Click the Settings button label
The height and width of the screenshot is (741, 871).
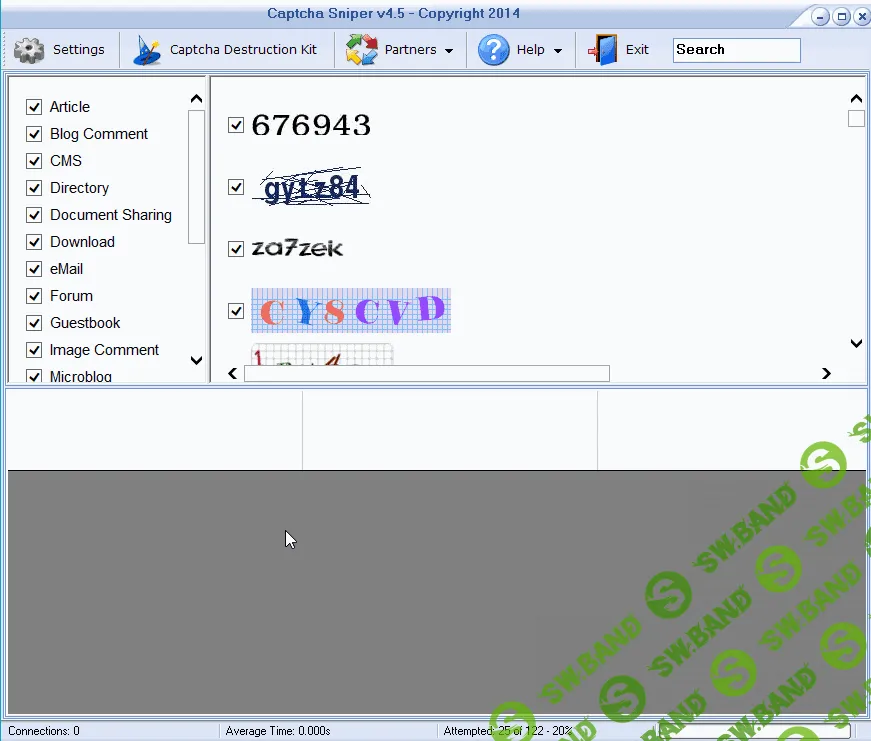tap(79, 49)
